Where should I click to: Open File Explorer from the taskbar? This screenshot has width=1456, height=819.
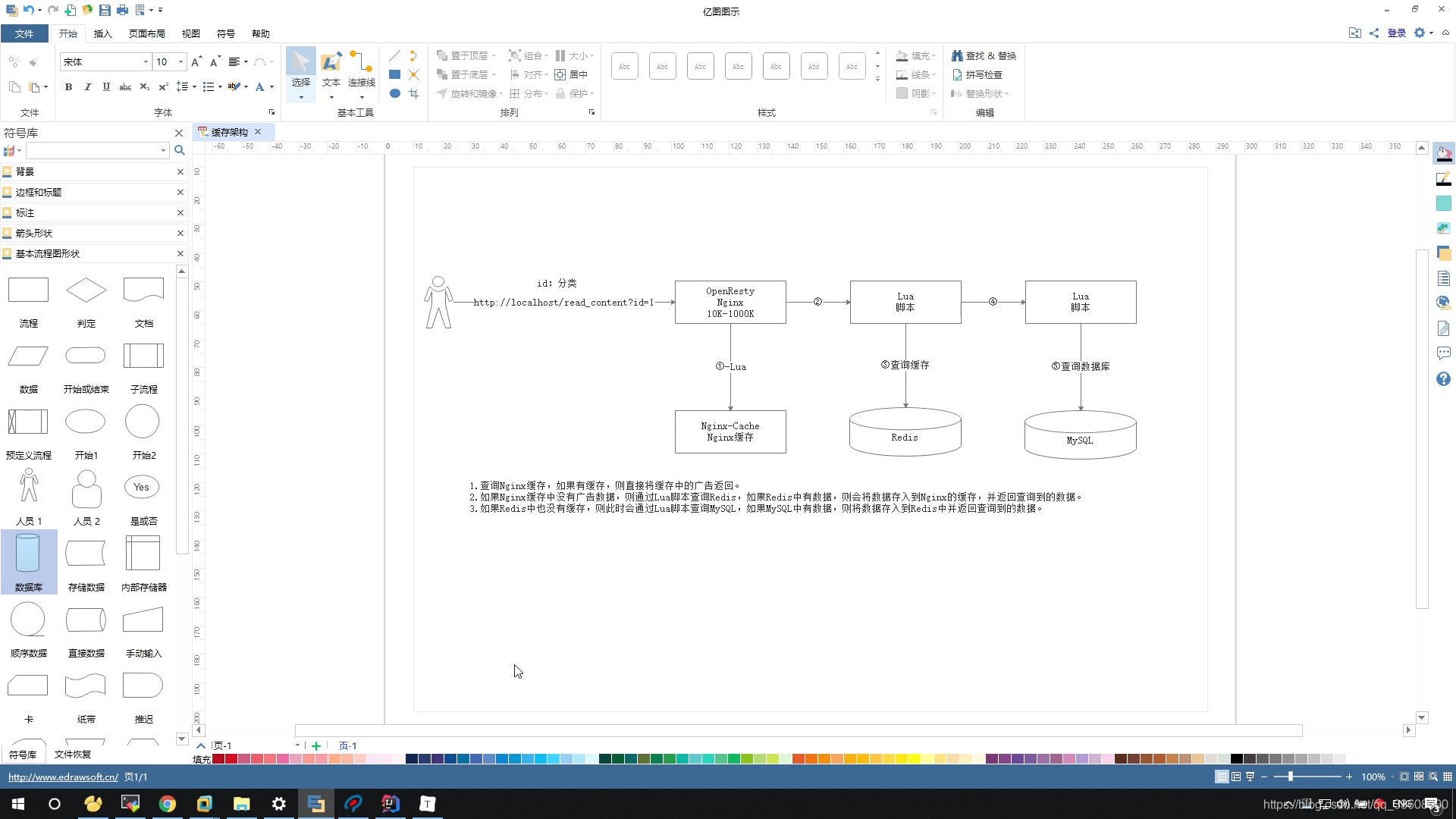tap(241, 804)
